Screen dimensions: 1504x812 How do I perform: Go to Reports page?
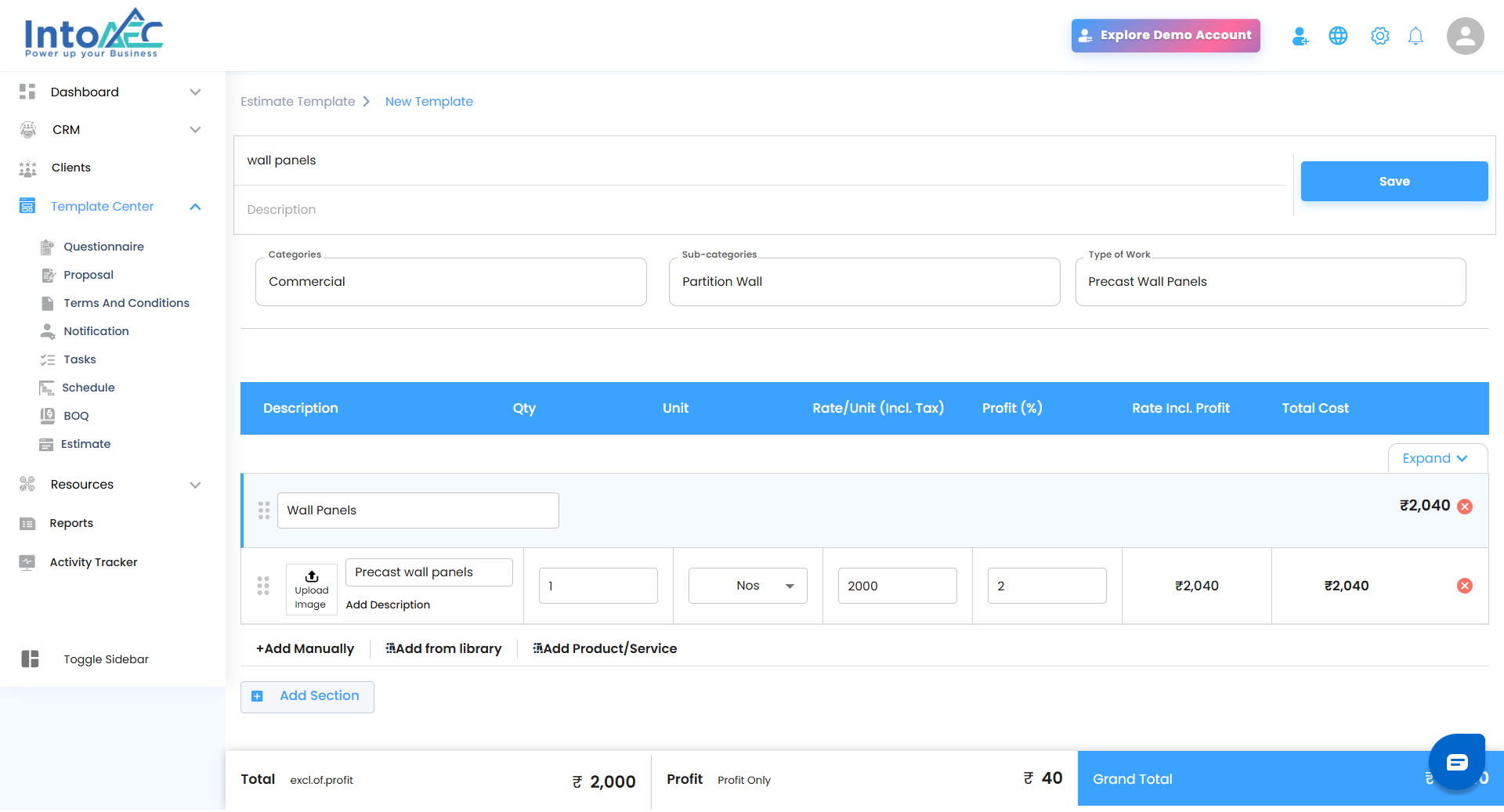click(71, 523)
